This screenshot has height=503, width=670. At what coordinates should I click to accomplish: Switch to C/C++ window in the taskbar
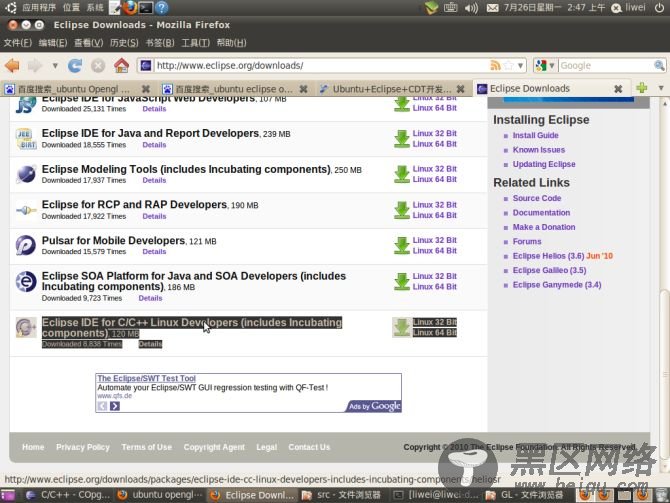tap(68, 495)
